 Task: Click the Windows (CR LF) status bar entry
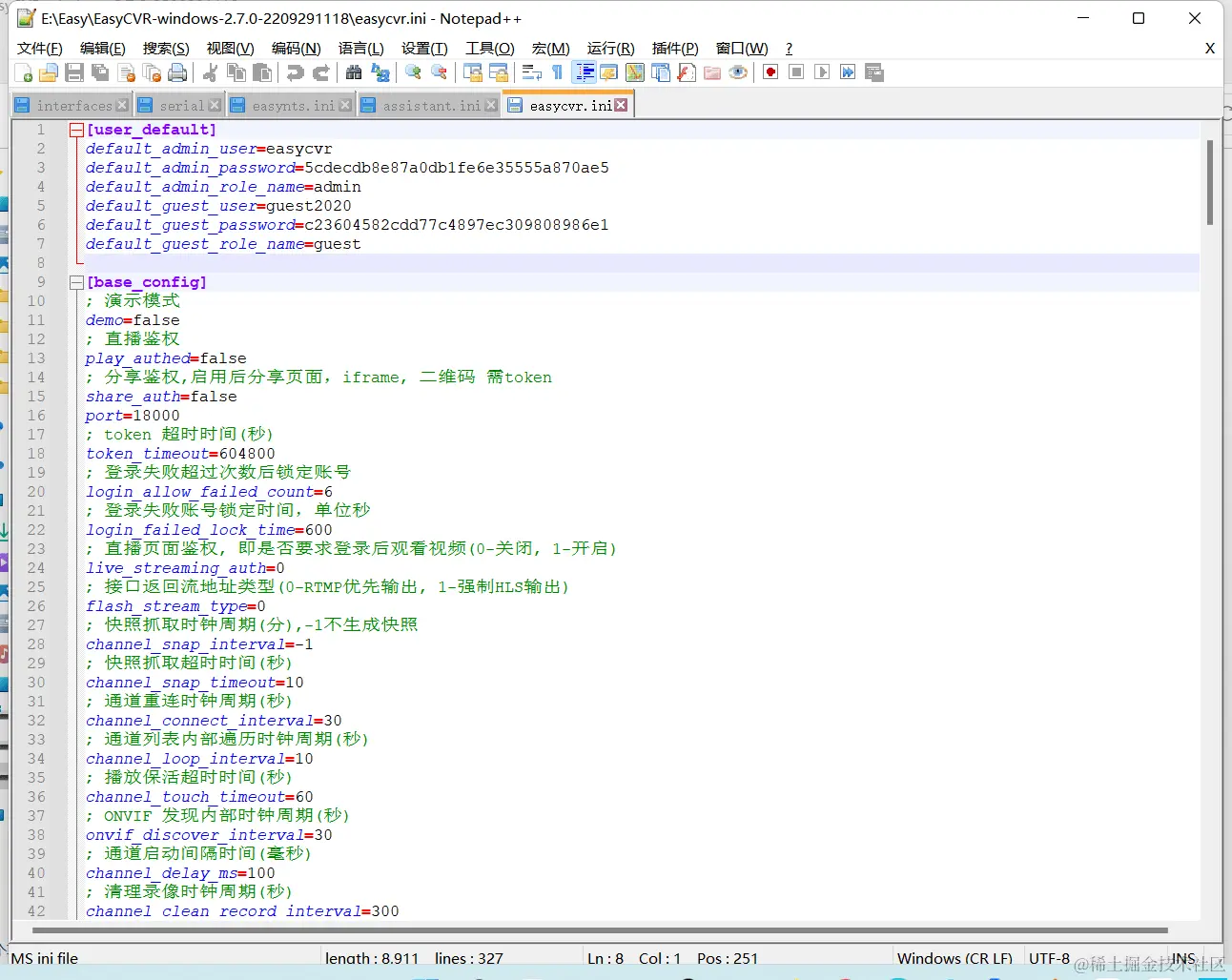tap(955, 958)
